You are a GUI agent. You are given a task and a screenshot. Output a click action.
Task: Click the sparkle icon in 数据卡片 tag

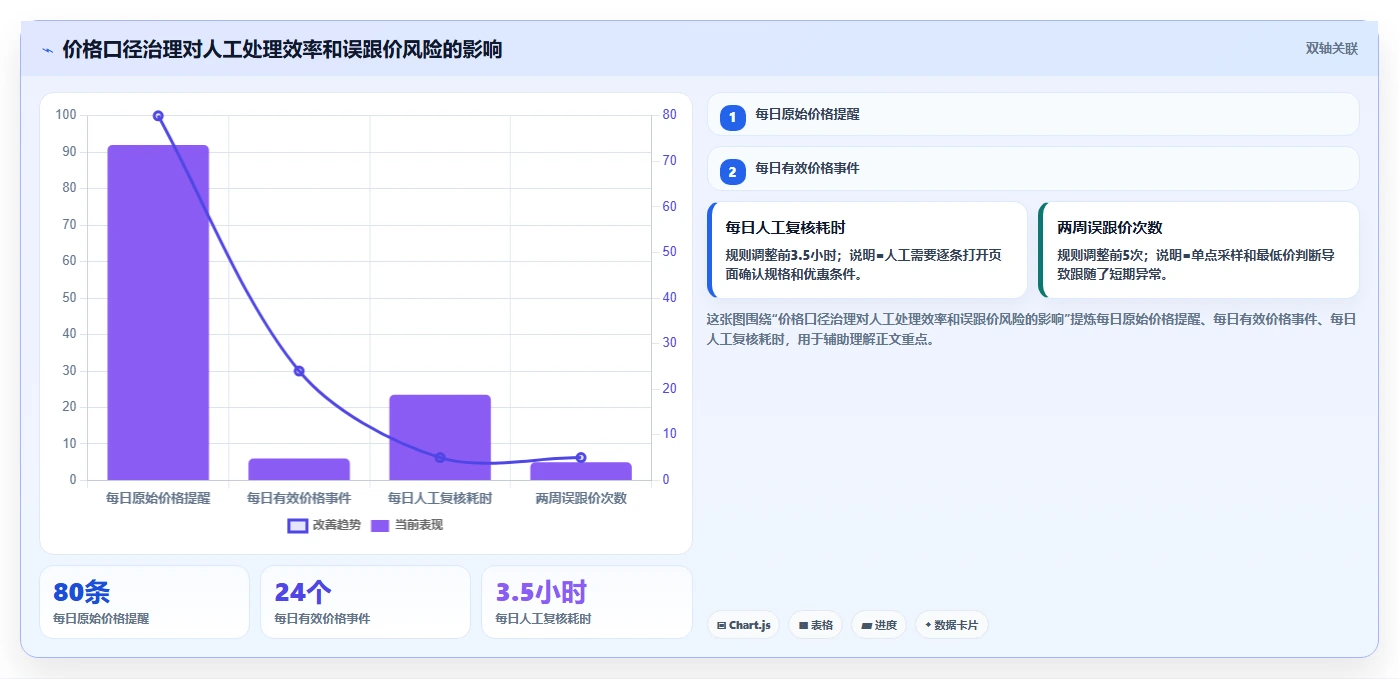pos(928,626)
